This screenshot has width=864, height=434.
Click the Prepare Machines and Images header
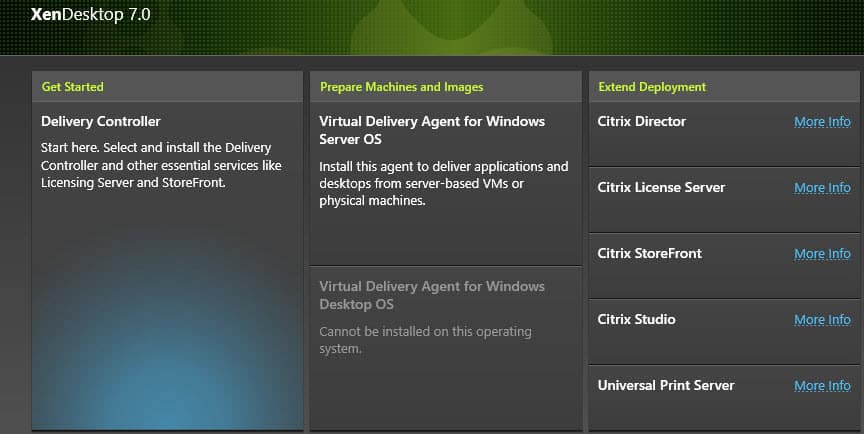(x=401, y=87)
